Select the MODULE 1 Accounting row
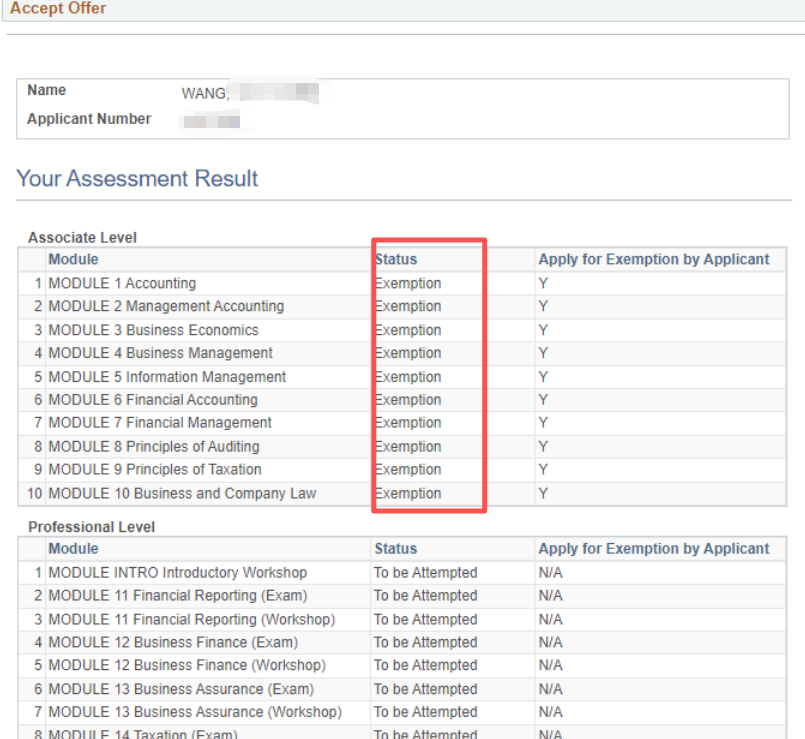The image size is (805, 739). (x=122, y=284)
